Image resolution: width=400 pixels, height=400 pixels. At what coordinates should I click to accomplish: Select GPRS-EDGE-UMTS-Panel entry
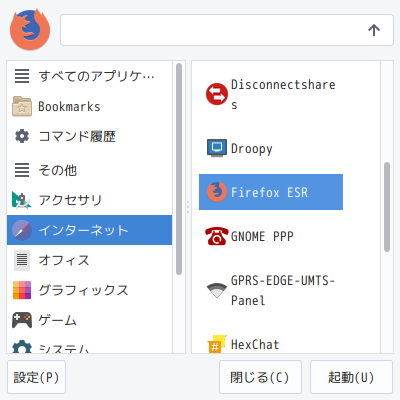click(x=271, y=290)
